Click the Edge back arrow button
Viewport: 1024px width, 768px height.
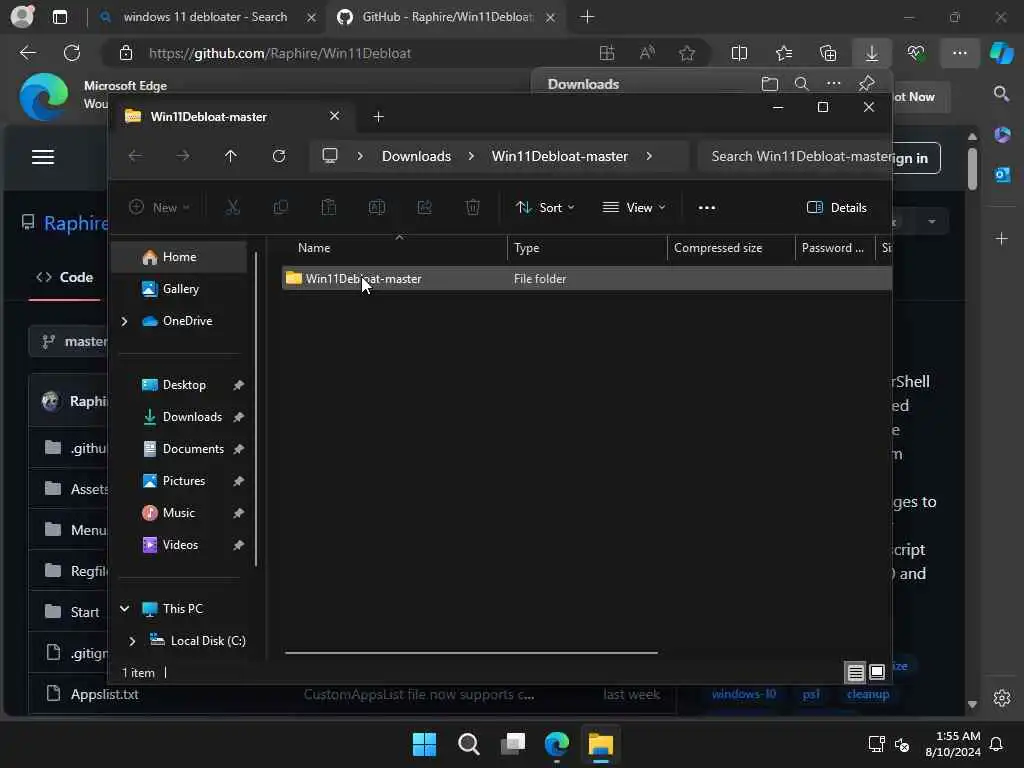pyautogui.click(x=27, y=53)
